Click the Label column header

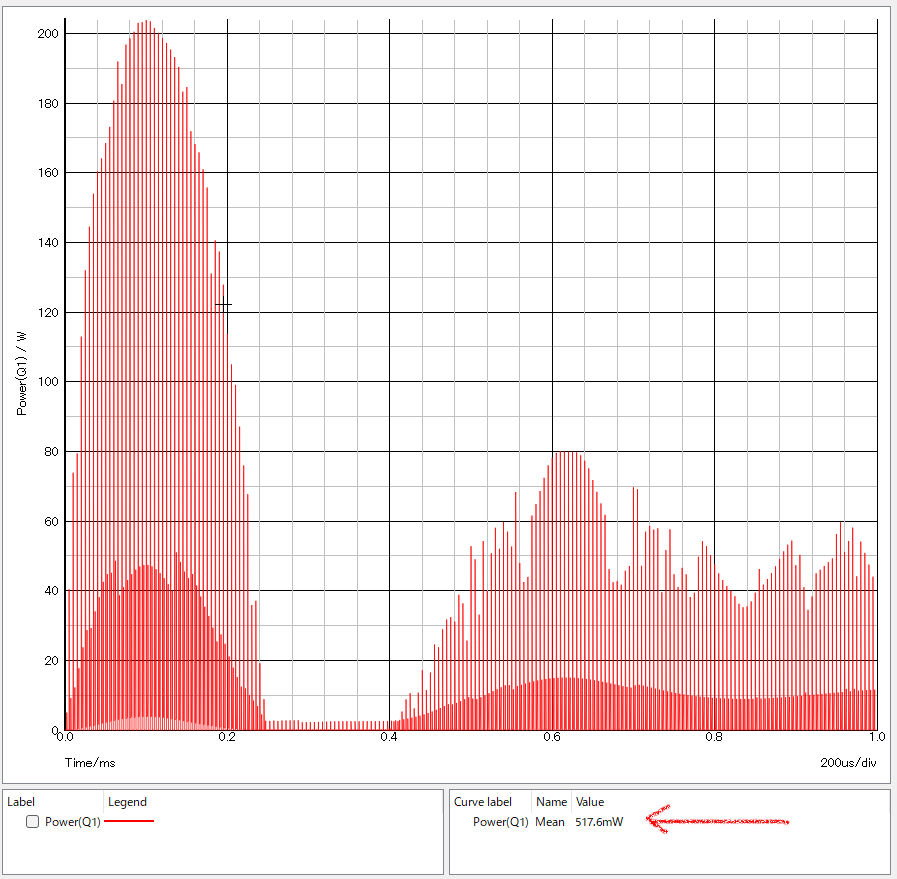[21, 802]
